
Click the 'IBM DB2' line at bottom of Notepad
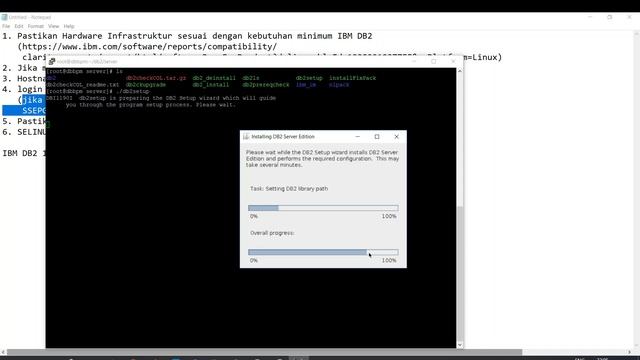[24, 153]
